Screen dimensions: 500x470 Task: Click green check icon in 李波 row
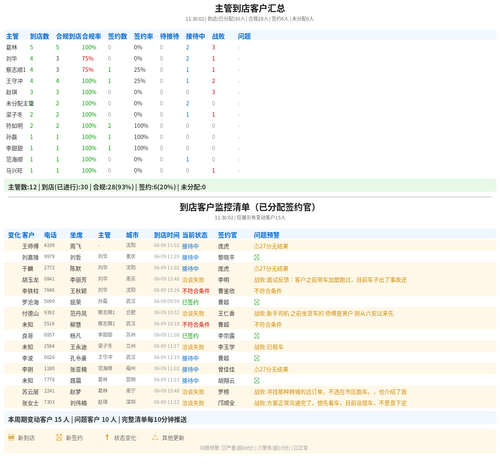257,358
